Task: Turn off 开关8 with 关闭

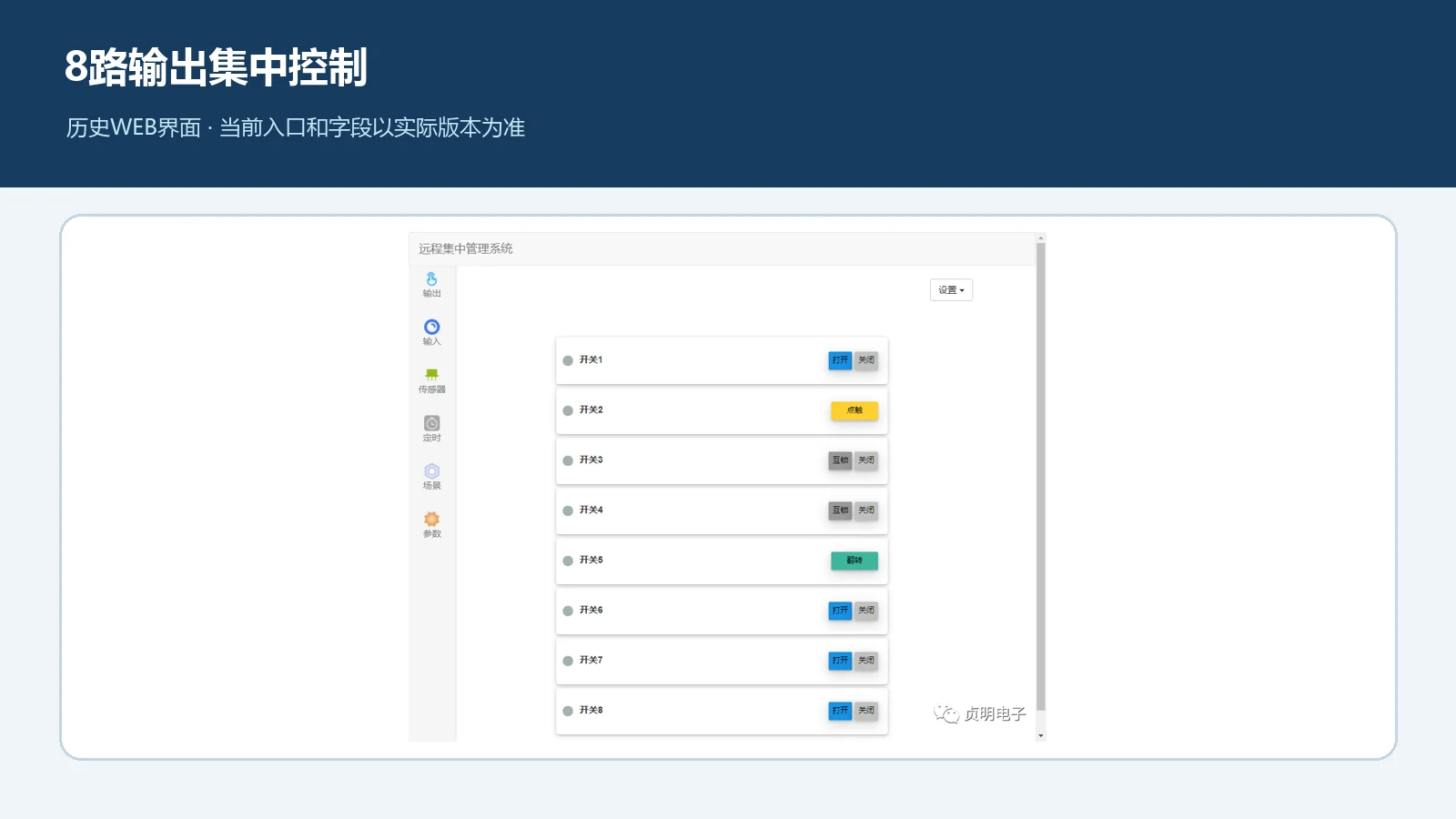Action: [866, 711]
